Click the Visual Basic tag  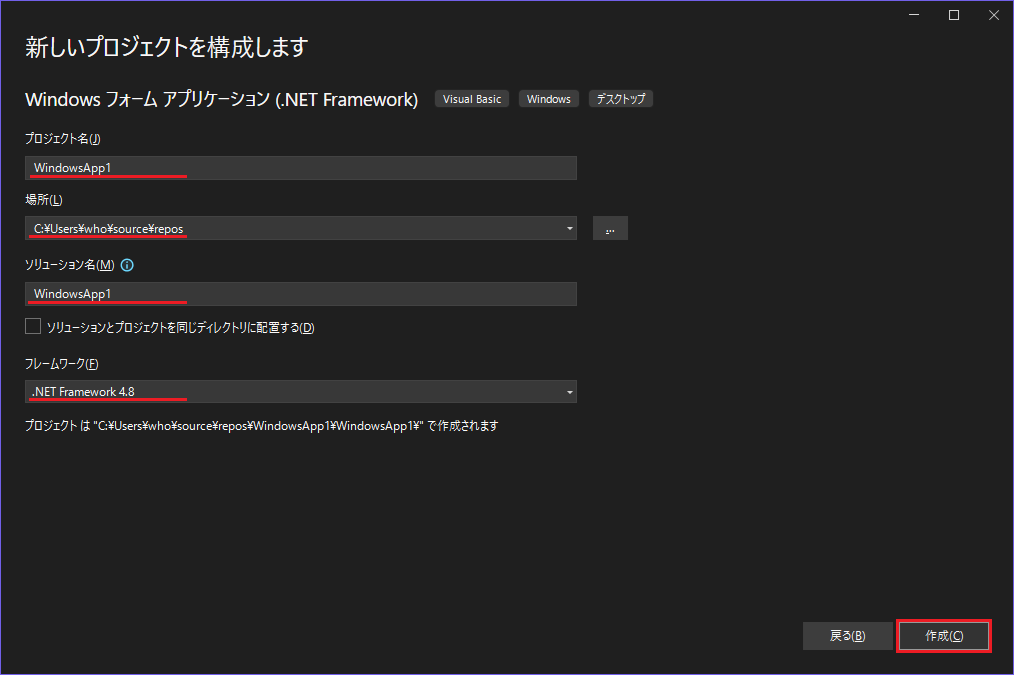tap(472, 99)
